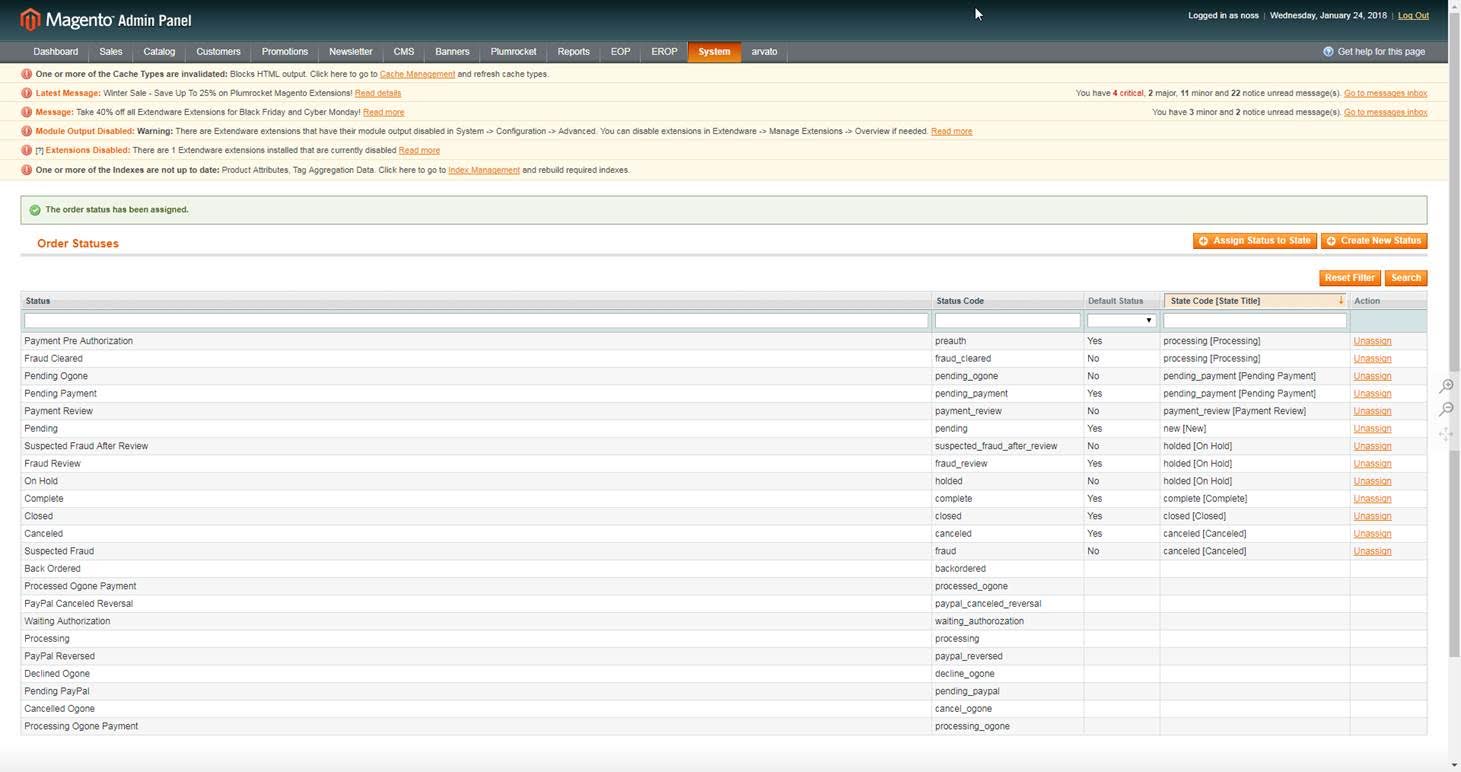Click the zoom-out magnifier icon at right edge
Image resolution: width=1461 pixels, height=772 pixels.
click(1446, 410)
